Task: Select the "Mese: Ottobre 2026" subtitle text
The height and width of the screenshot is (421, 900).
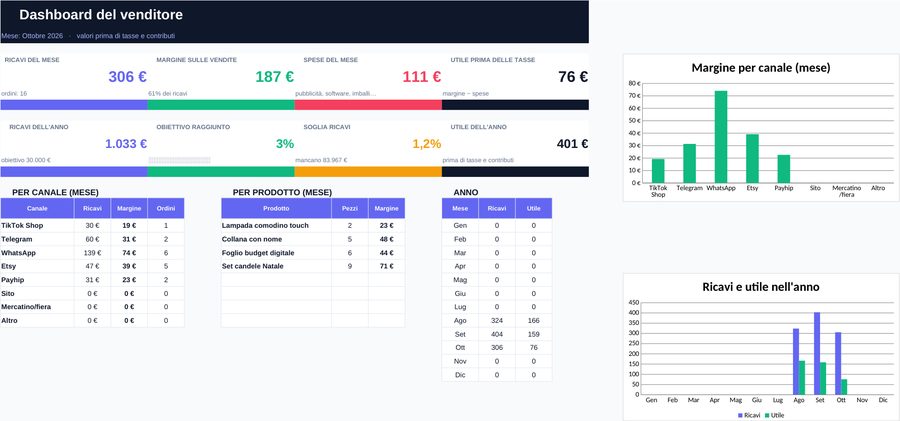Action: 32,36
